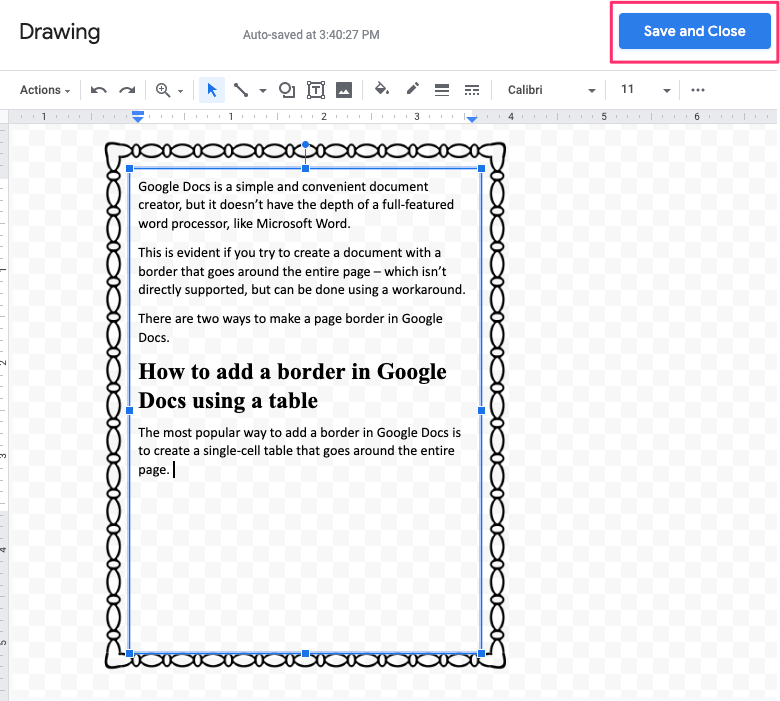Click the Save and Close button
Screen dimensions: 780x701
pyautogui.click(x=694, y=31)
